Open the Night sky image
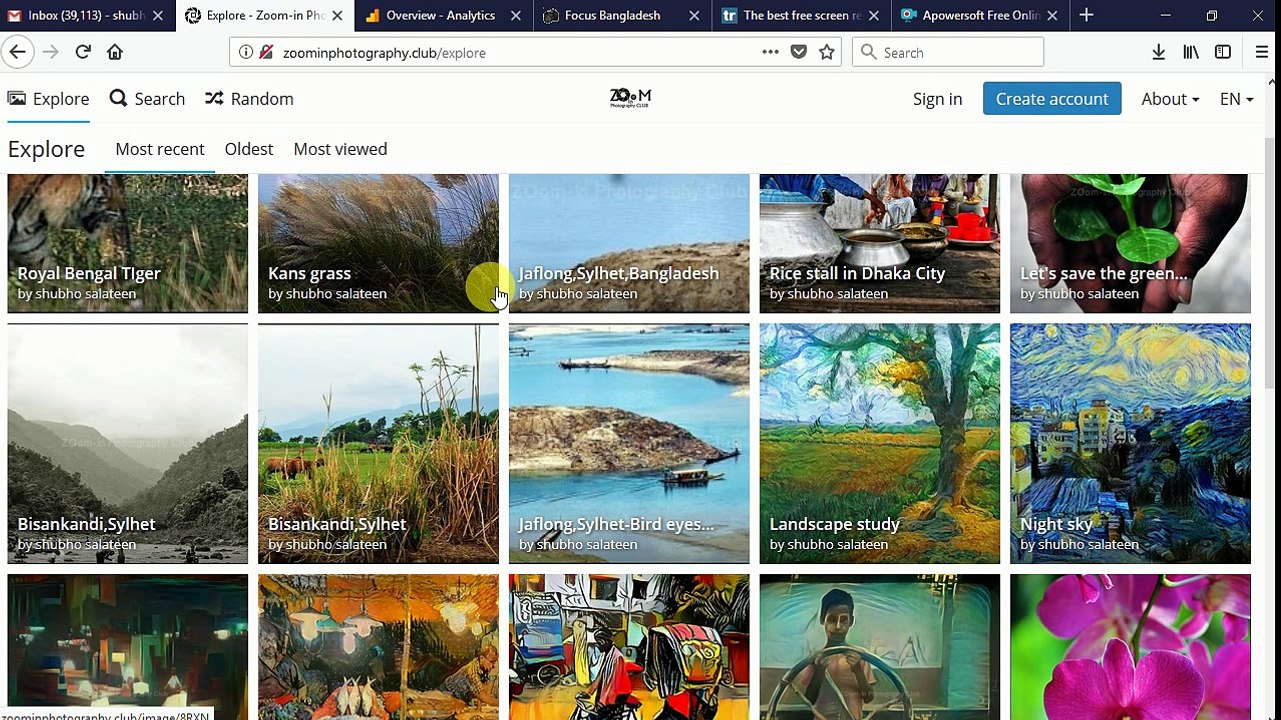The image size is (1281, 720). (x=1130, y=443)
